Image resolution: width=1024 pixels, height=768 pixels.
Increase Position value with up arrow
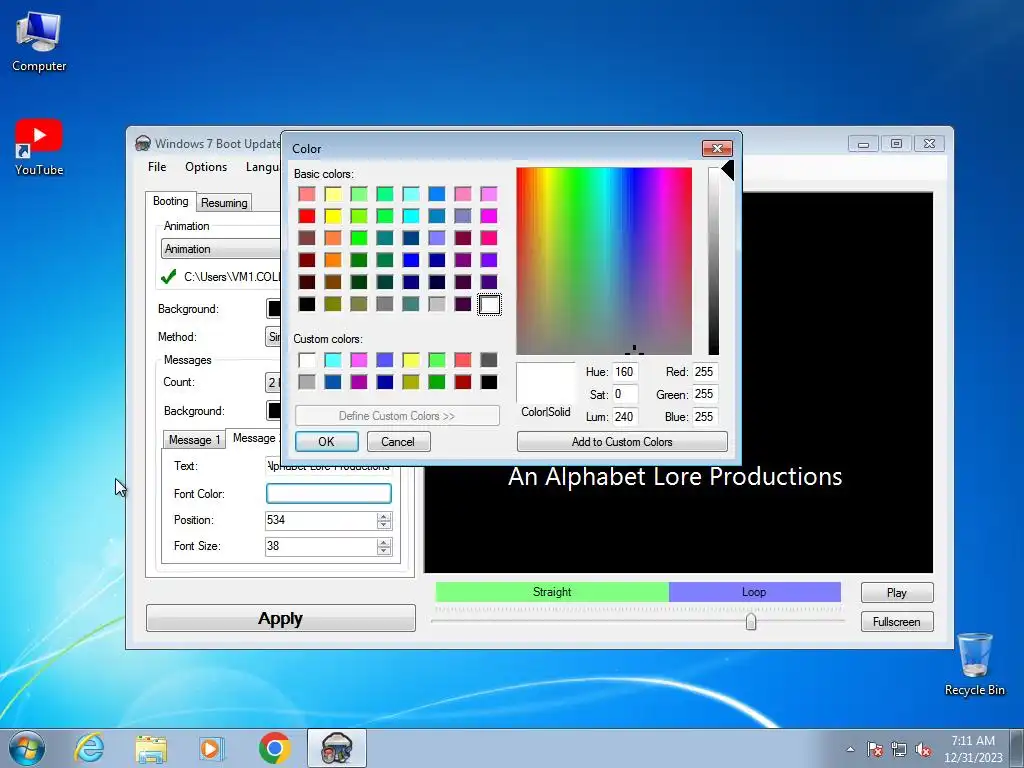point(384,516)
